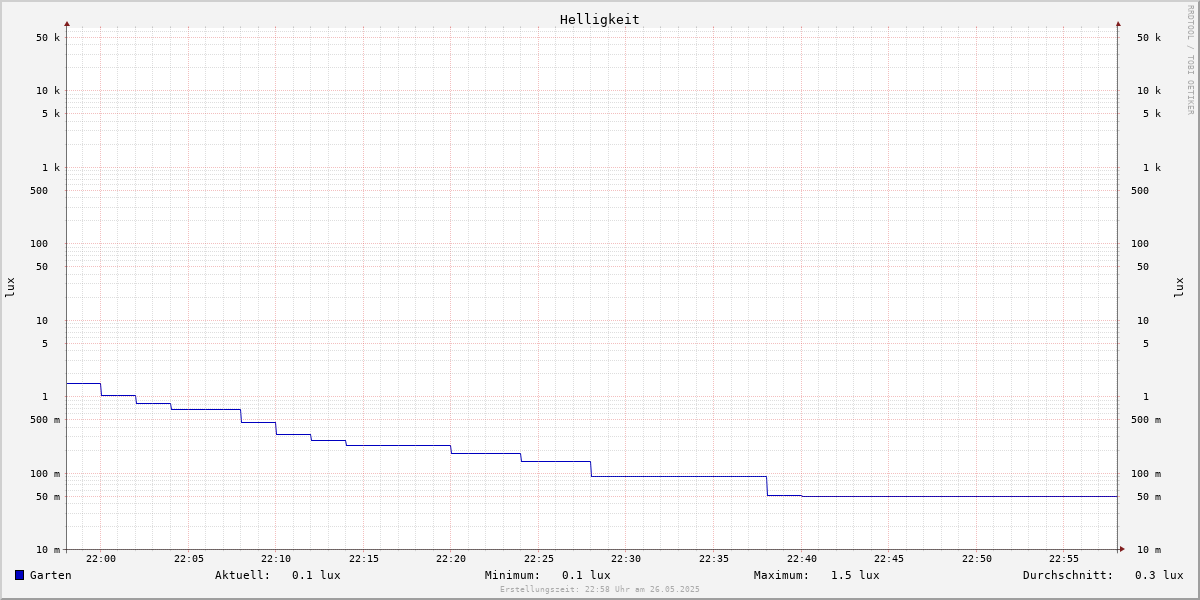Click the Erstellungszeit timestamp footer text
The height and width of the screenshot is (600, 1200).
coord(600,589)
